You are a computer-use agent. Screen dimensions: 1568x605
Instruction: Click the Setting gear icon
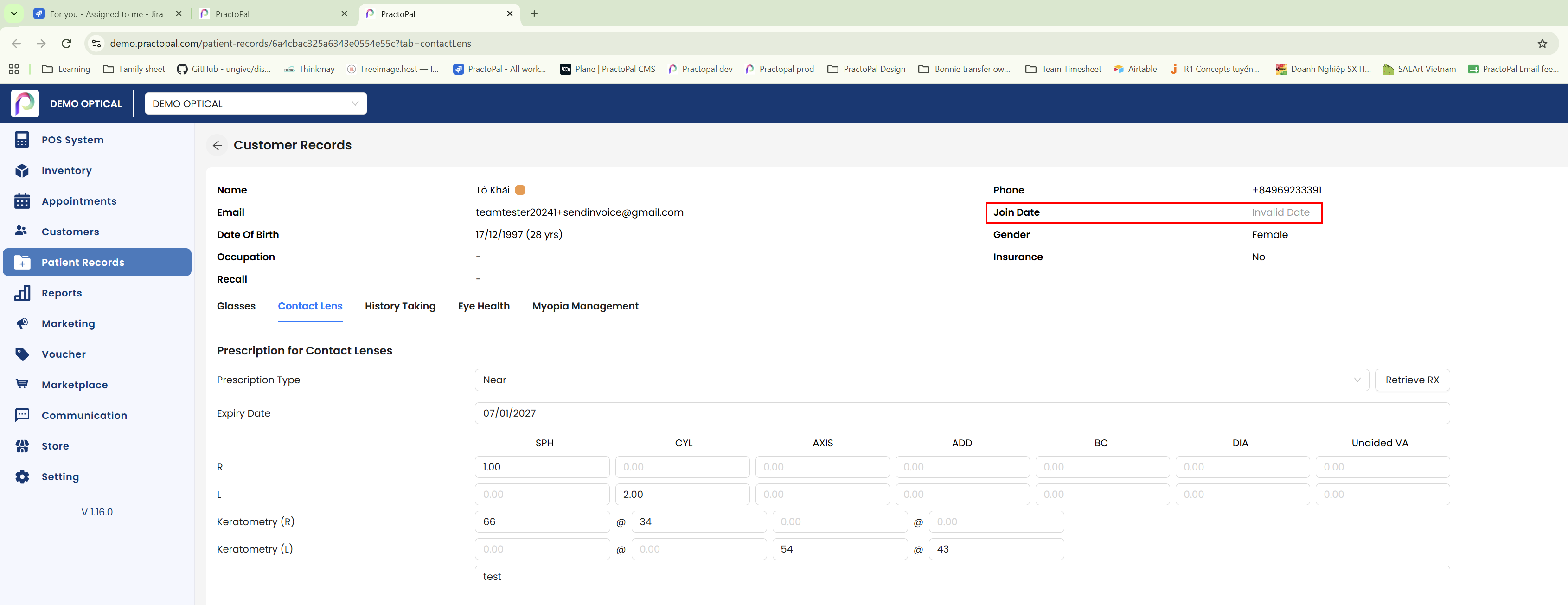tap(22, 476)
